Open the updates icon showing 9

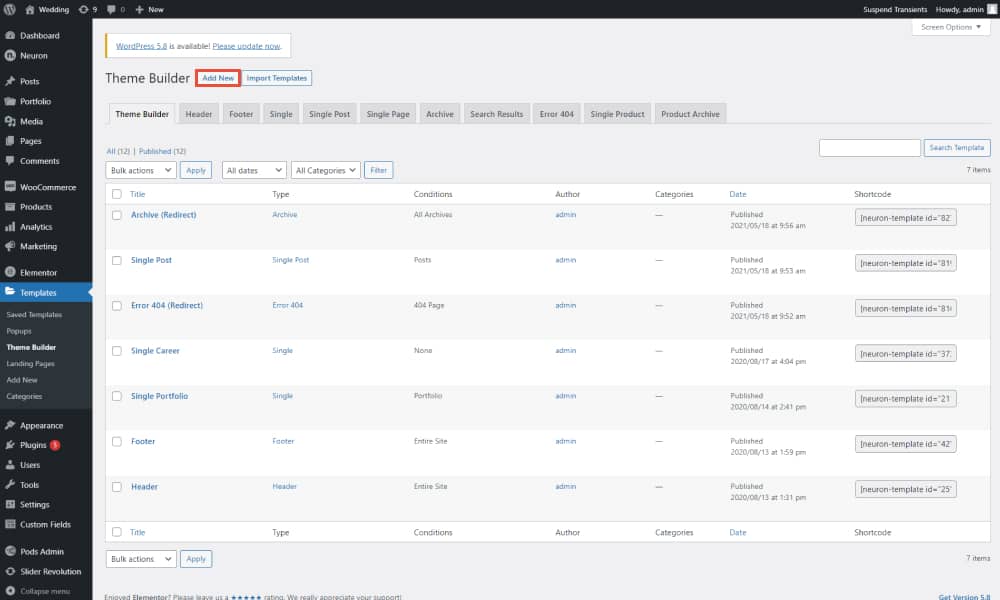84,9
